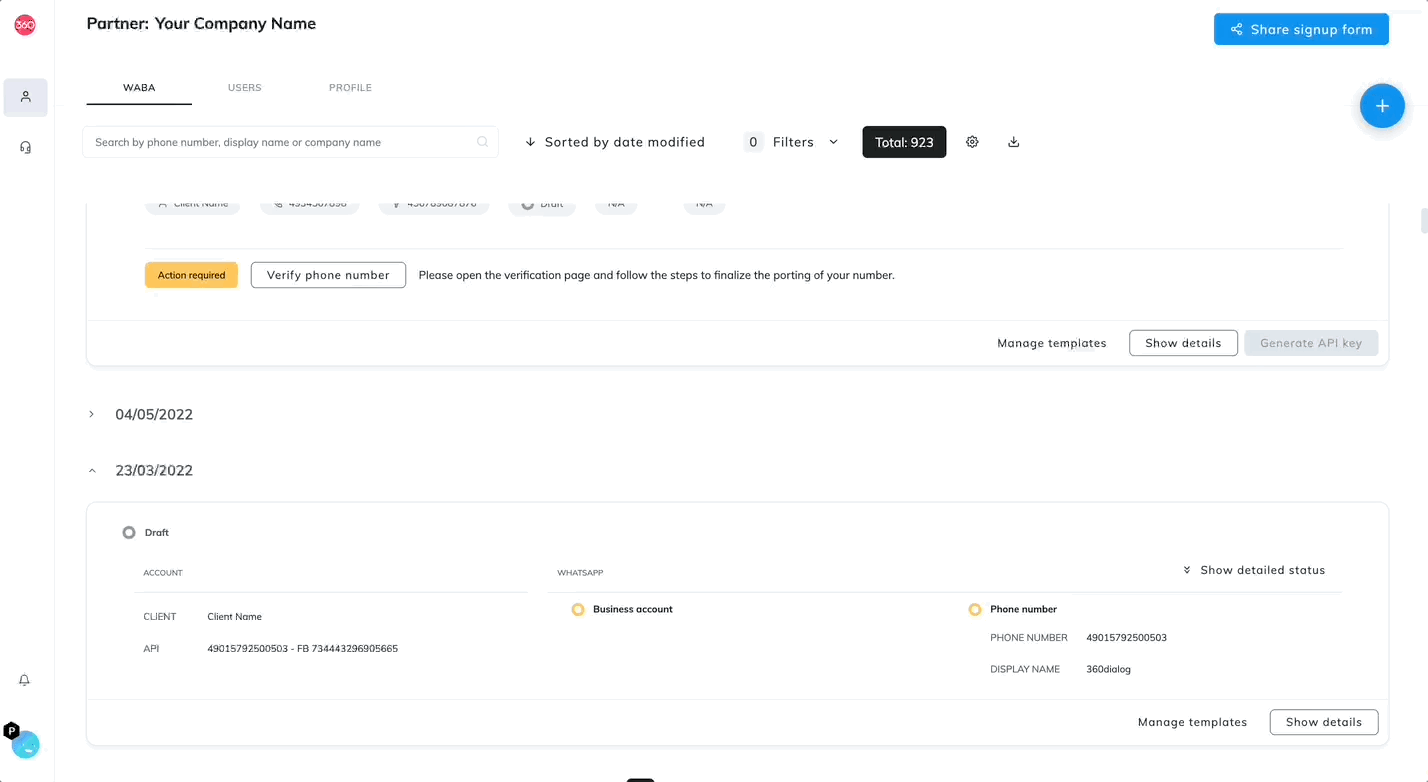
Task: Toggle Sorted by date modified order
Action: point(615,142)
